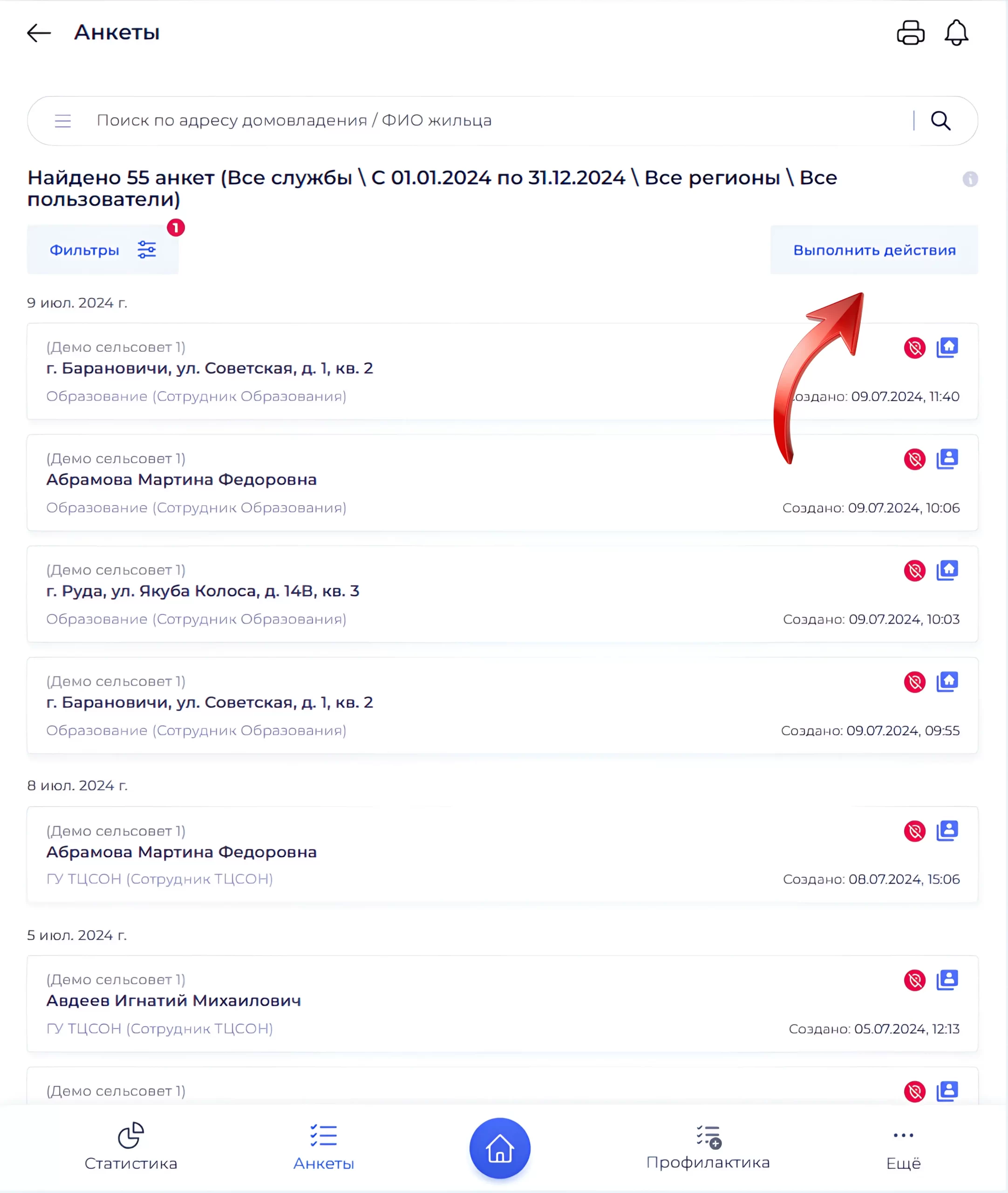Click red no-location icon on bottom partial card
This screenshot has width=1008, height=1193.
914,1091
